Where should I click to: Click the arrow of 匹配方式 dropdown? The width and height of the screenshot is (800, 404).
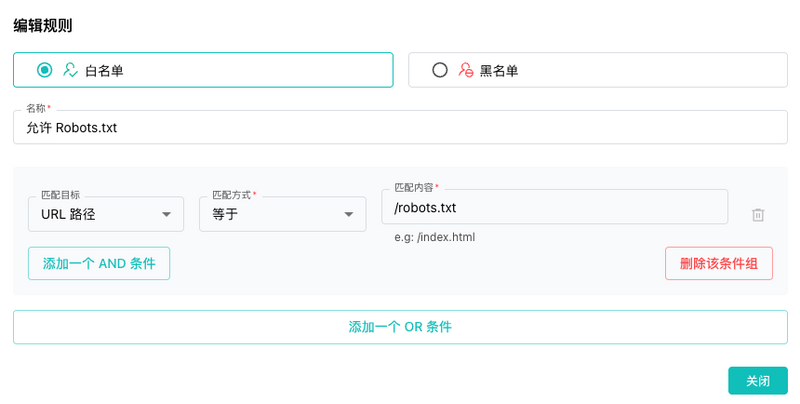348,214
